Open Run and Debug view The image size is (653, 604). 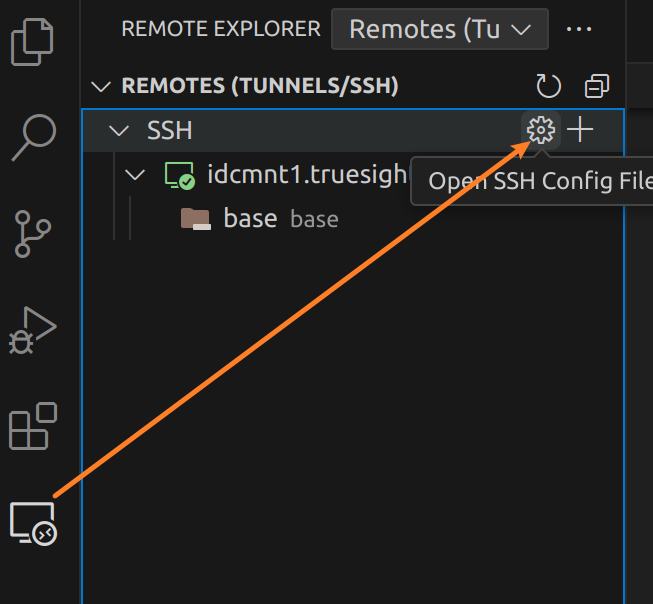32,330
